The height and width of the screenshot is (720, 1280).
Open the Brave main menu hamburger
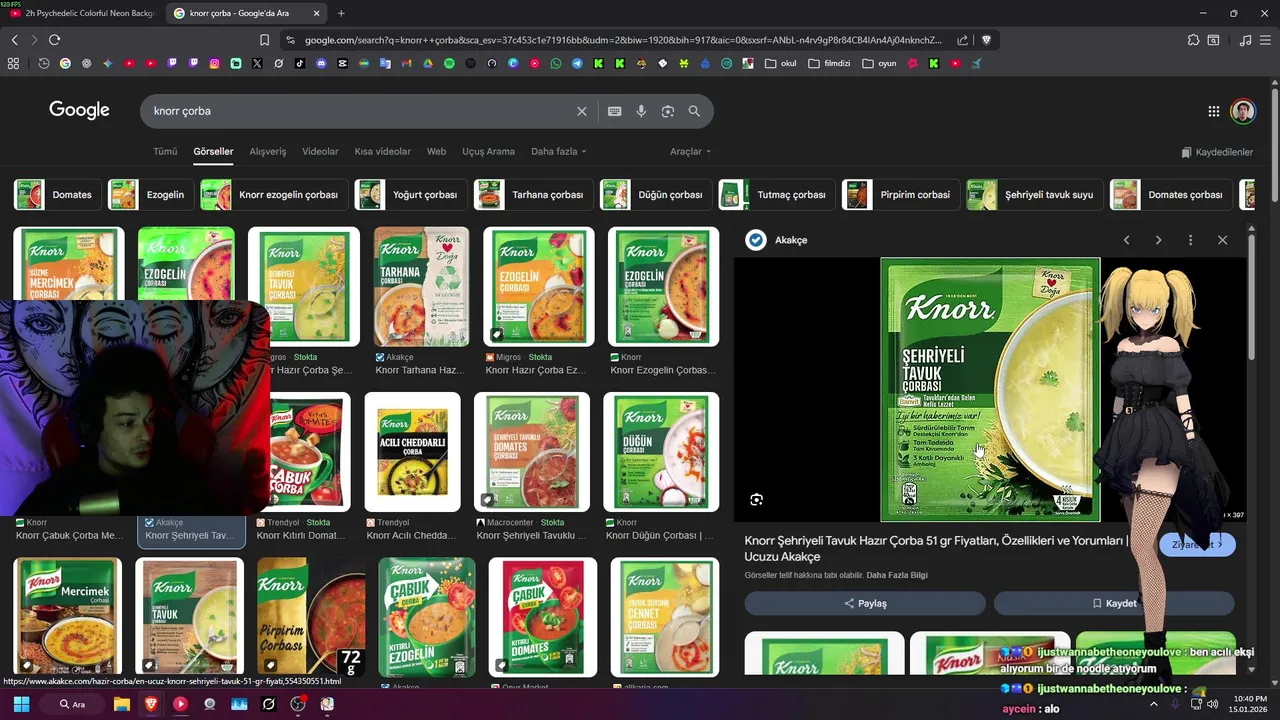(1267, 40)
